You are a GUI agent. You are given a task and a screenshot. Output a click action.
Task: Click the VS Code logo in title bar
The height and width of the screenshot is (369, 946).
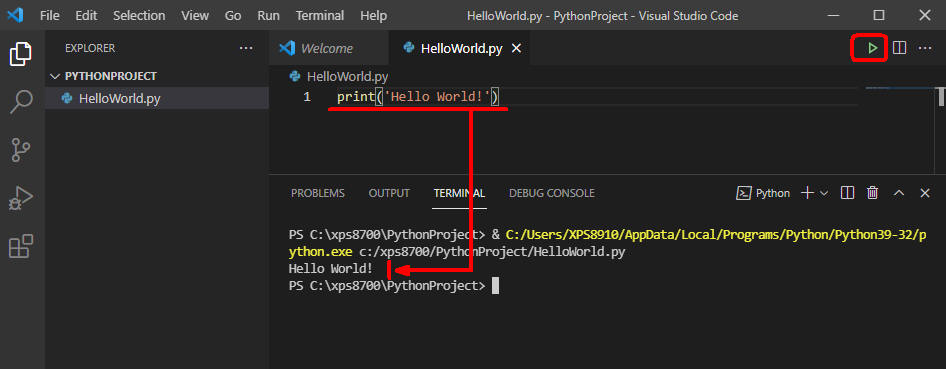click(x=15, y=15)
